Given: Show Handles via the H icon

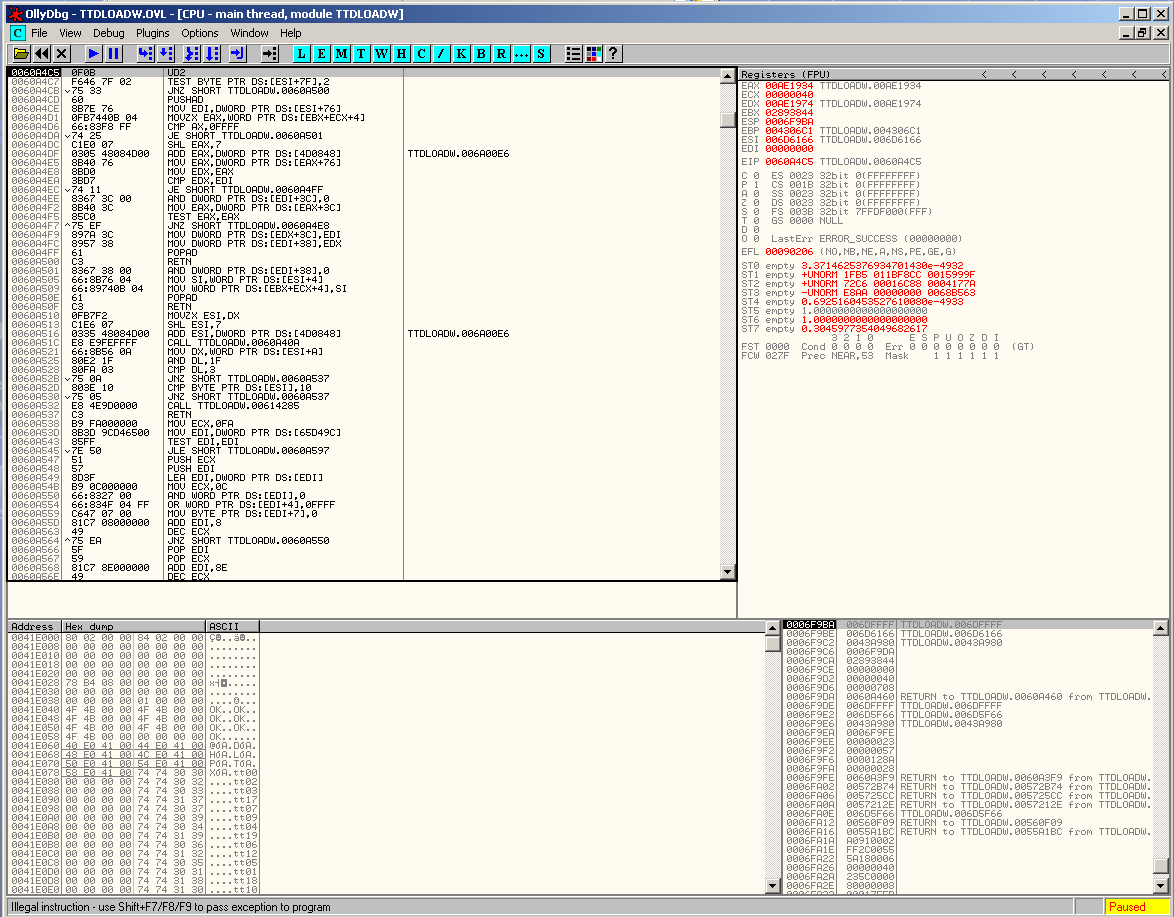Looking at the screenshot, I should pyautogui.click(x=401, y=53).
